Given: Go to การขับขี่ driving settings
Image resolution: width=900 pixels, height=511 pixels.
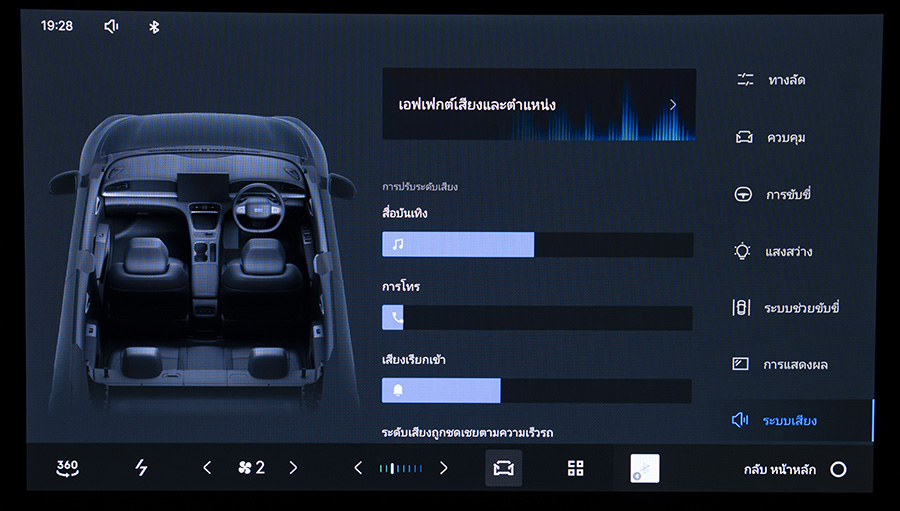Looking at the screenshot, I should click(x=786, y=194).
